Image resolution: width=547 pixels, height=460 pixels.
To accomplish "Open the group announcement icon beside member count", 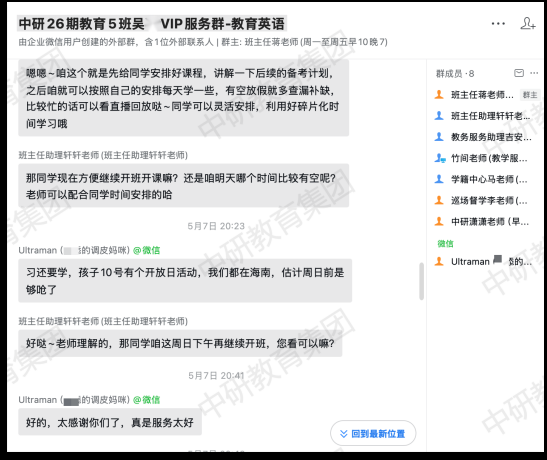I will pos(519,73).
